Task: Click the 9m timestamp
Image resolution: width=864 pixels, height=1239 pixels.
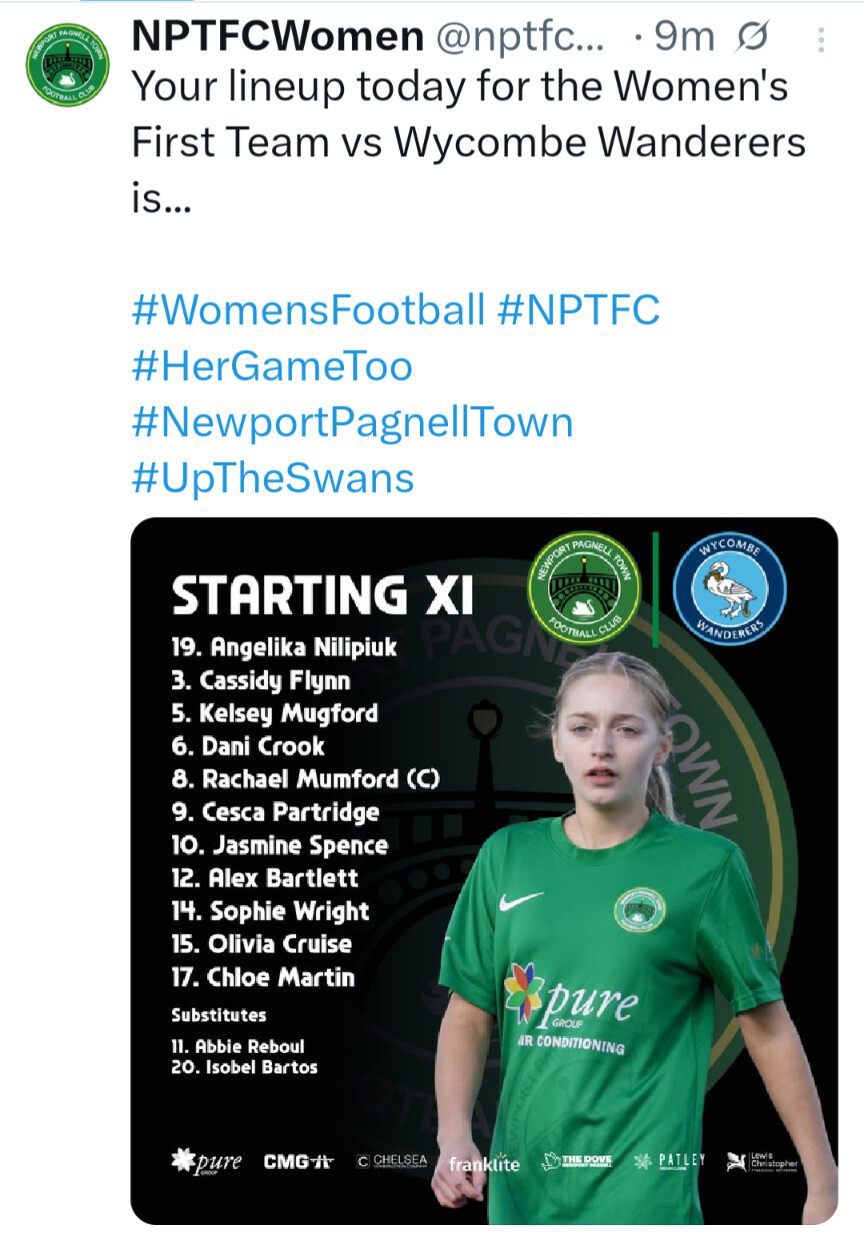Action: click(685, 38)
